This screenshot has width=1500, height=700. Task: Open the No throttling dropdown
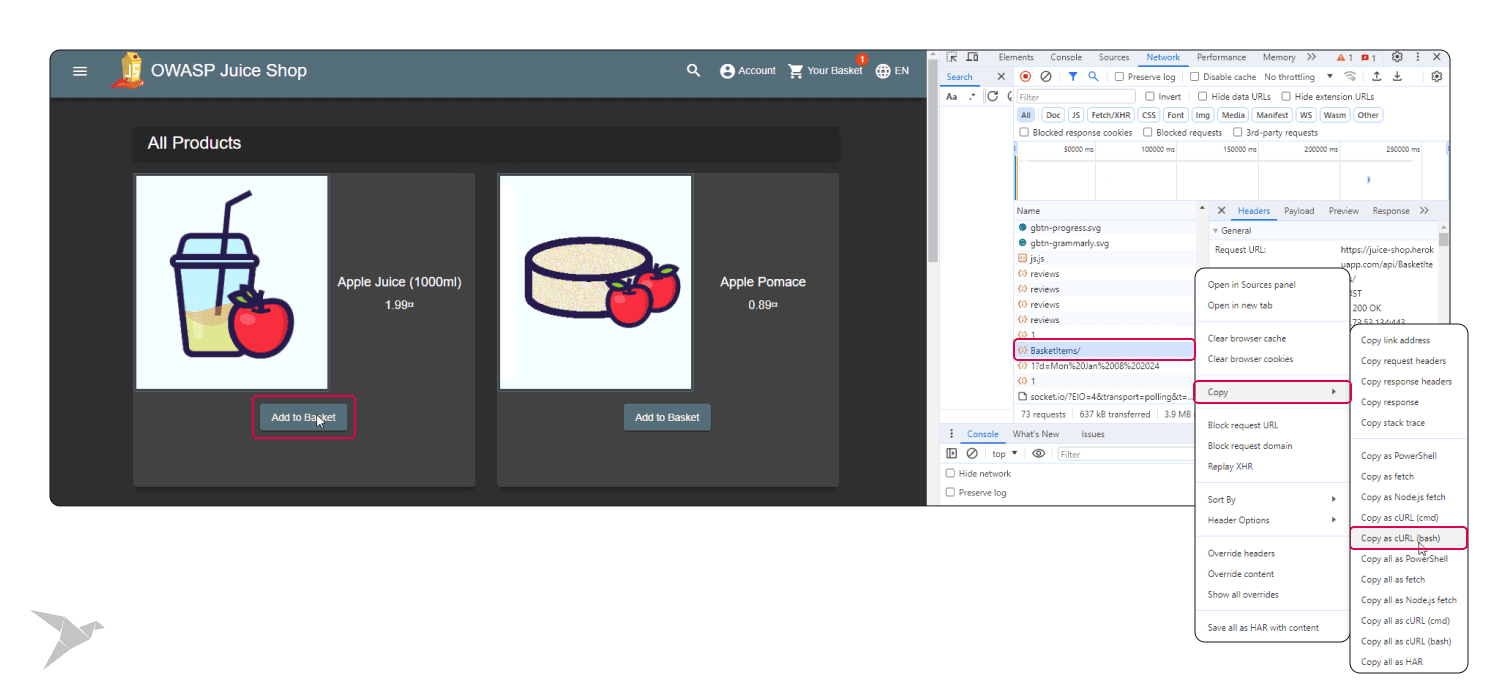[1298, 77]
